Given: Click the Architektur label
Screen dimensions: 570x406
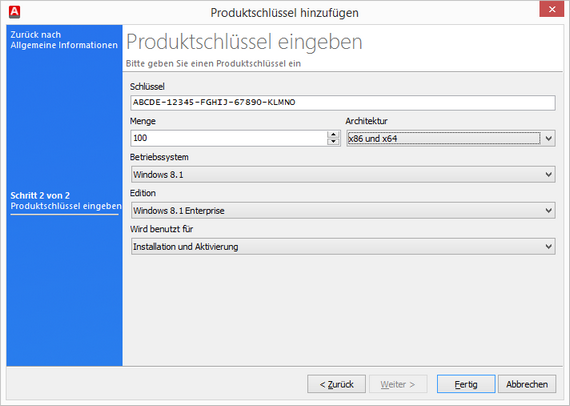Looking at the screenshot, I should (366, 121).
